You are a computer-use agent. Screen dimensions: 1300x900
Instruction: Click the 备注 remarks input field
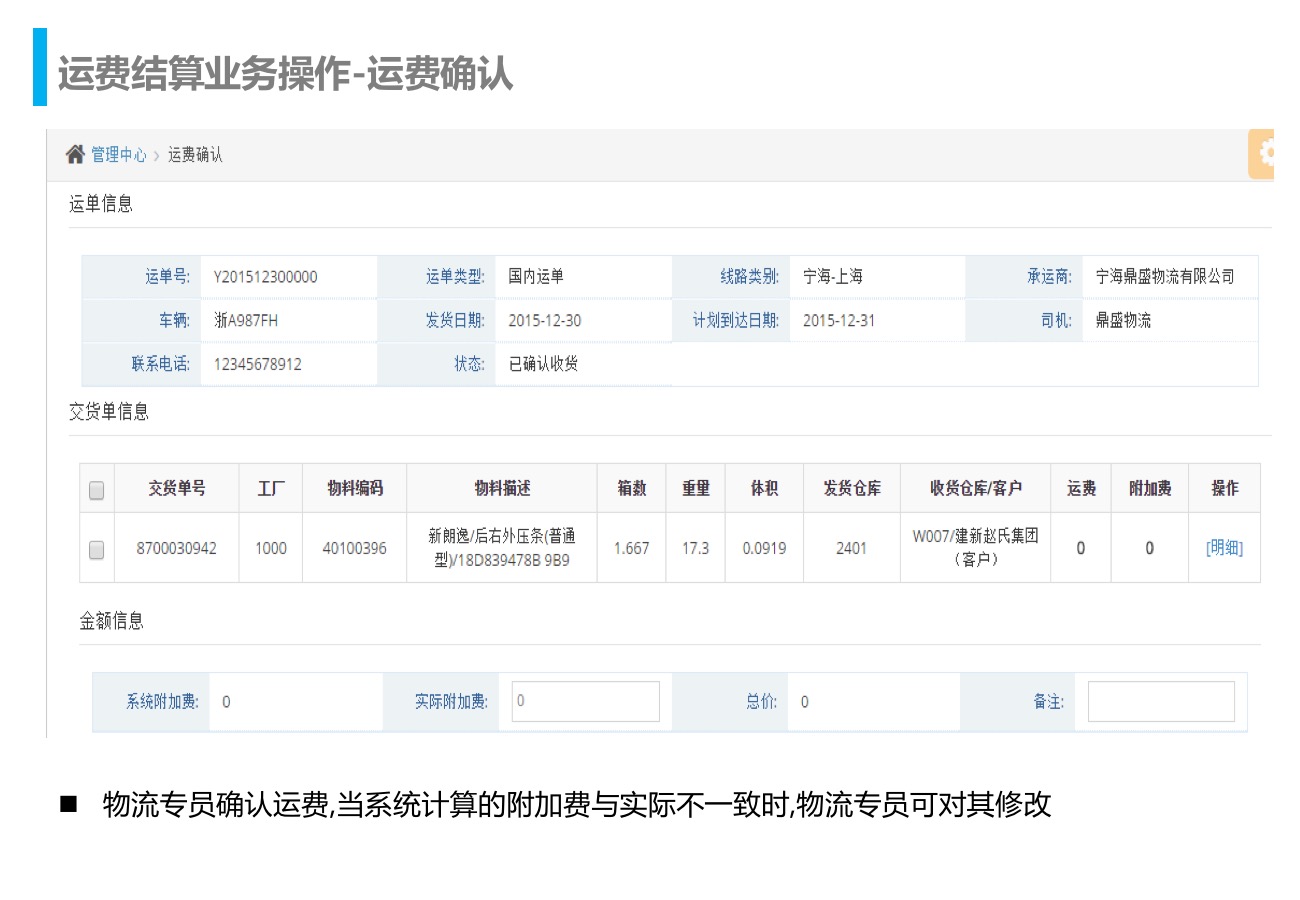point(1160,701)
